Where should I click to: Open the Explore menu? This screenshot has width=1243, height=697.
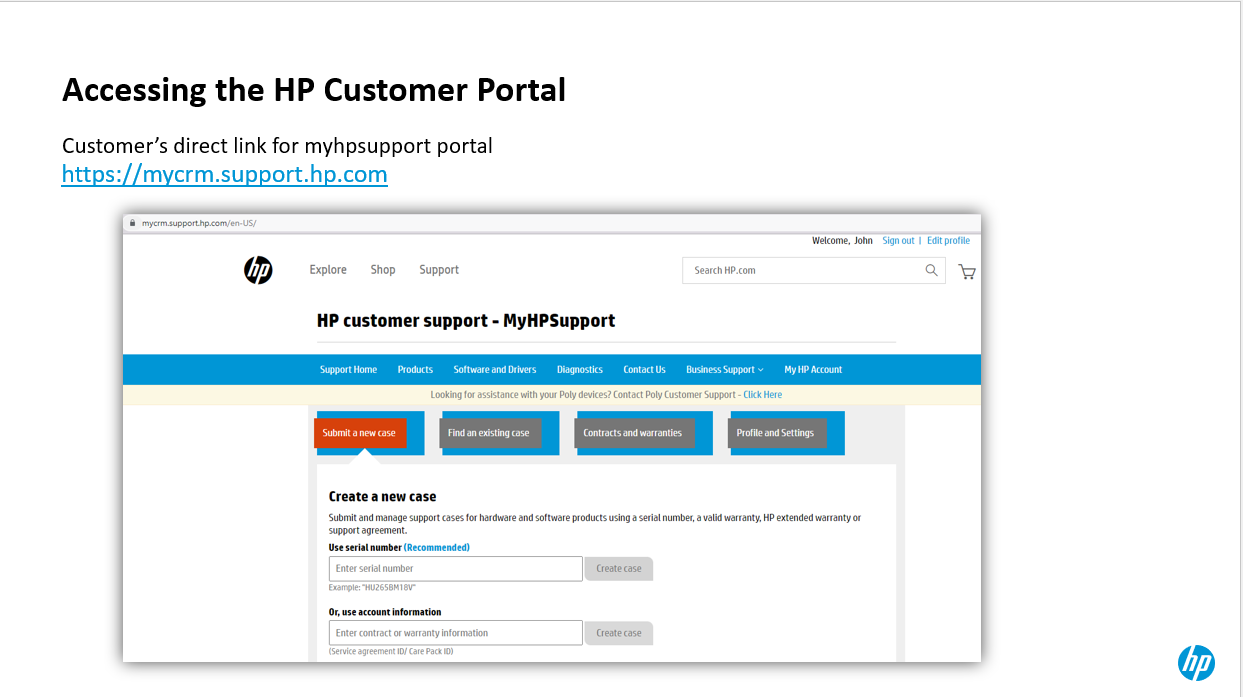[328, 269]
